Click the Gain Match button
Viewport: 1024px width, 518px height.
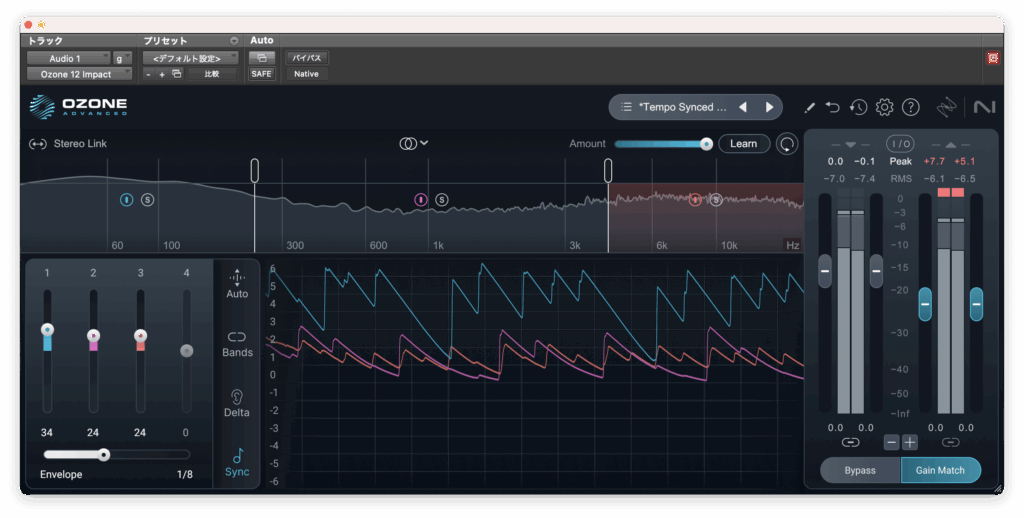tap(940, 470)
